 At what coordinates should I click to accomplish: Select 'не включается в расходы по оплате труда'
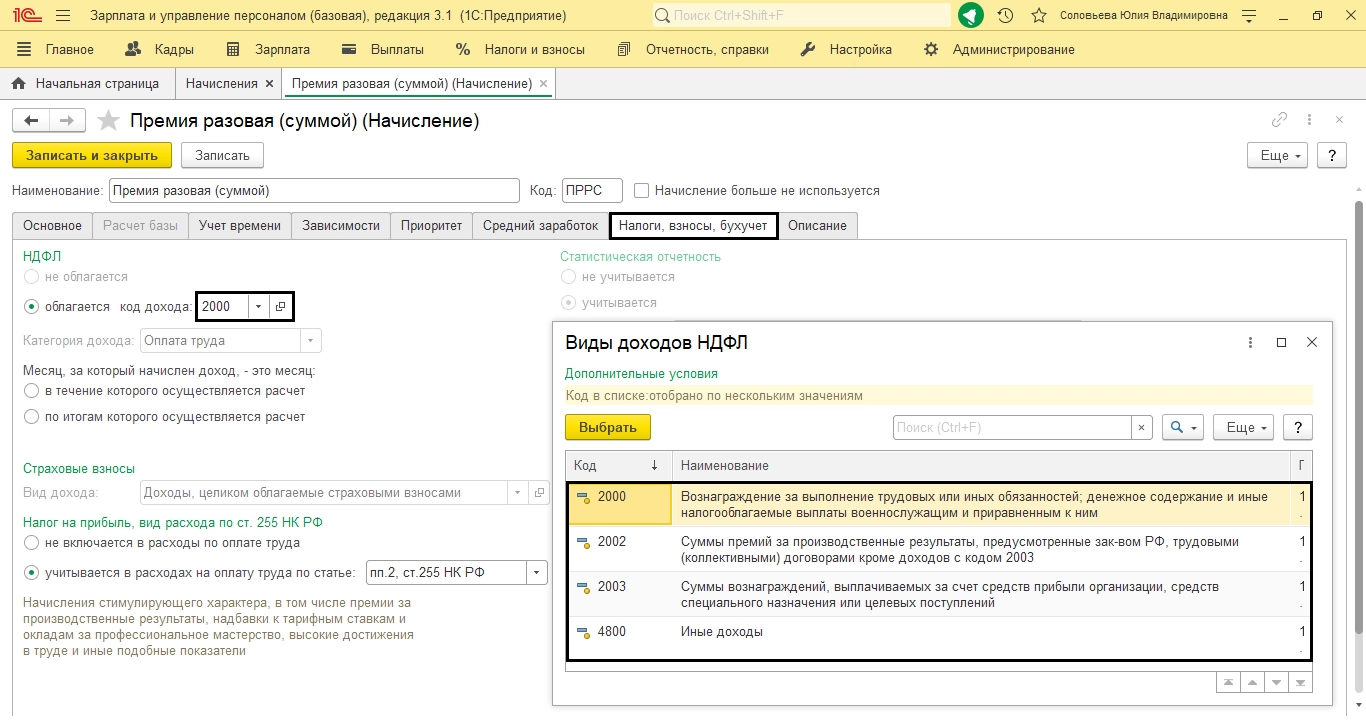(32, 543)
